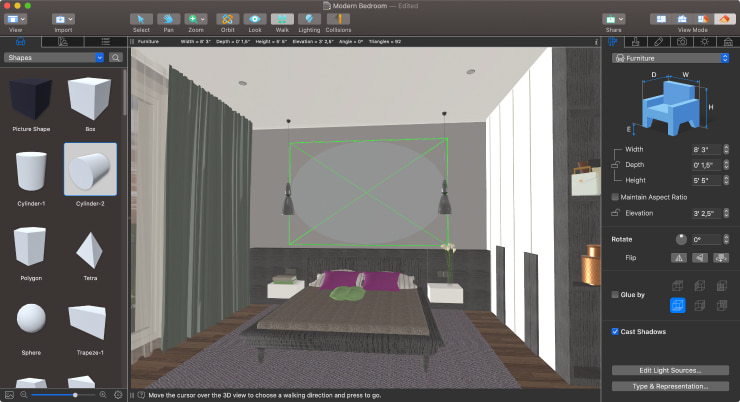Image resolution: width=740 pixels, height=402 pixels.
Task: Open the Zoom tool dropdown arrow
Action: pos(203,19)
